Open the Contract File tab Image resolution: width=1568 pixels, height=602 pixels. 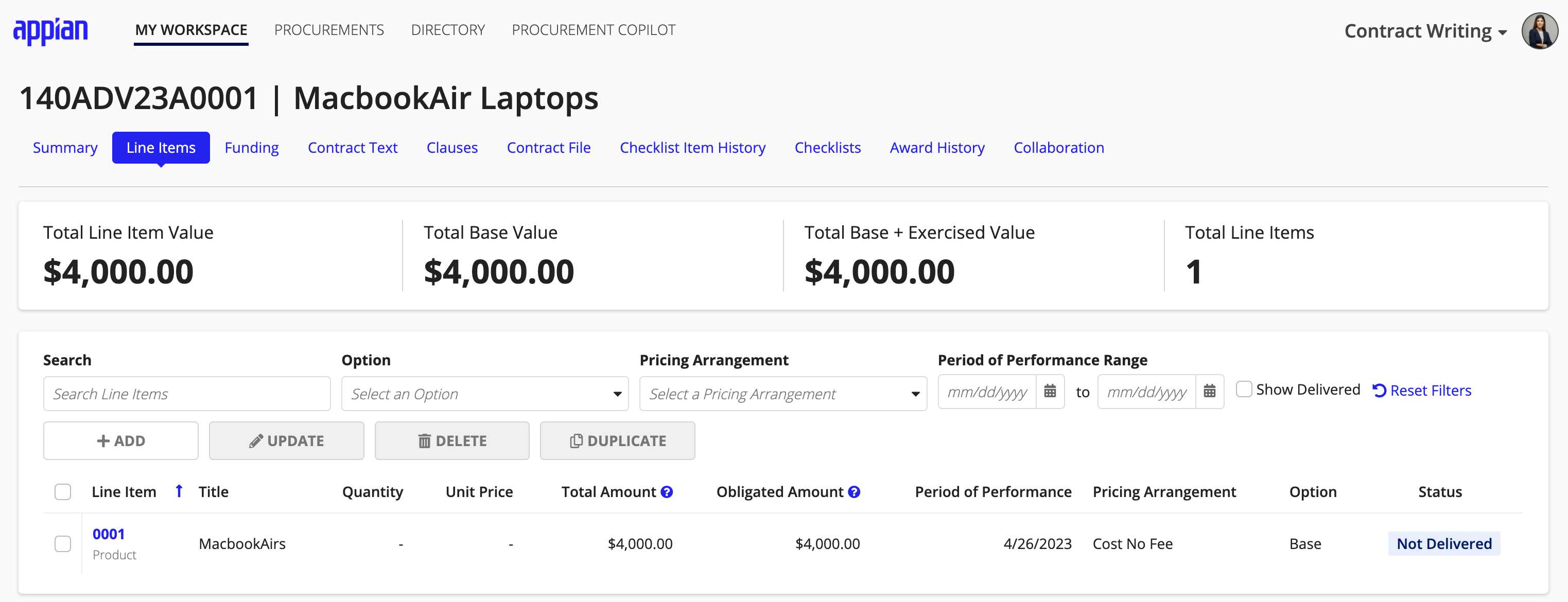pyautogui.click(x=548, y=148)
